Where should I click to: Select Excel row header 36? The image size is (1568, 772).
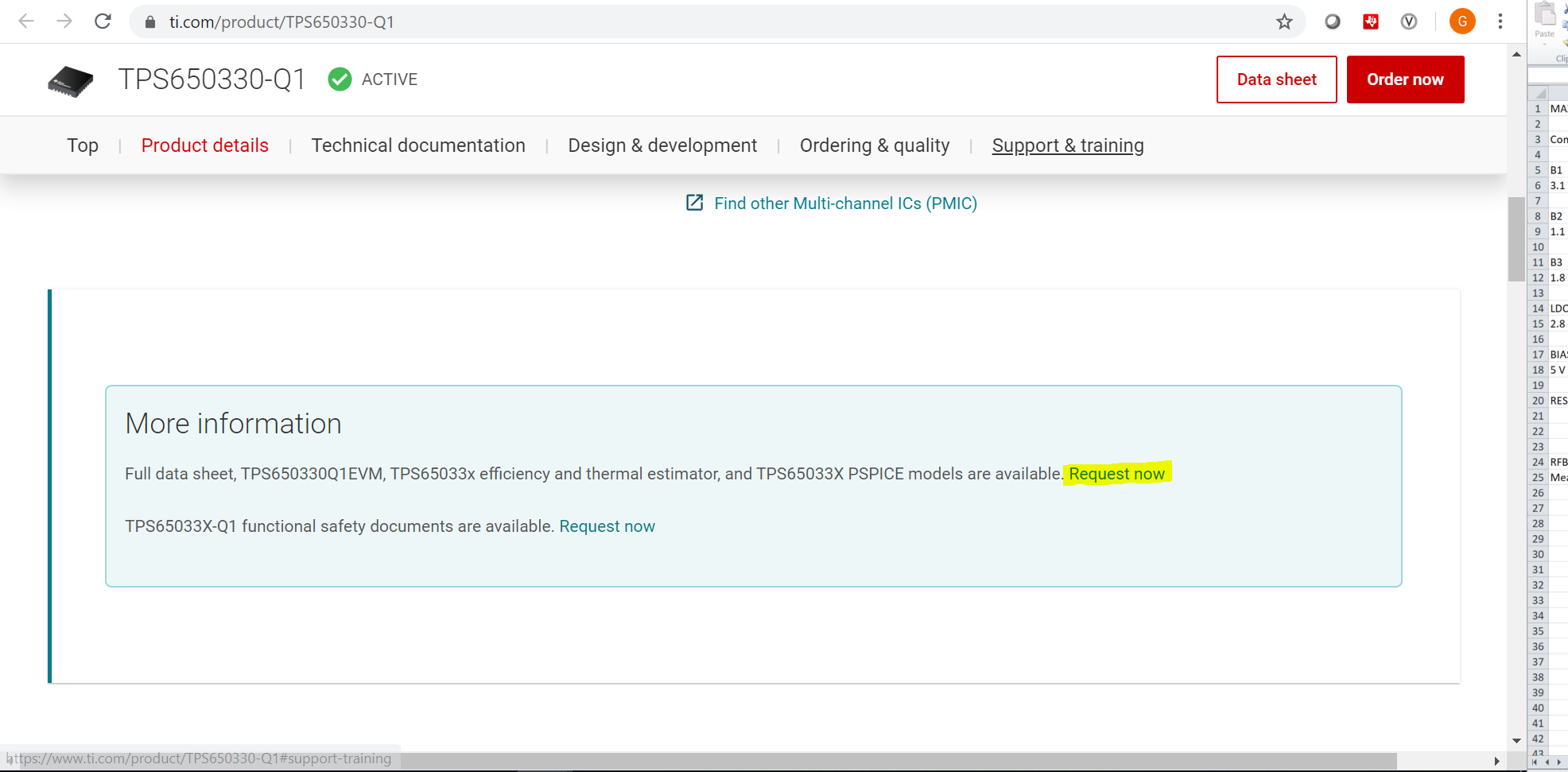[x=1538, y=646]
